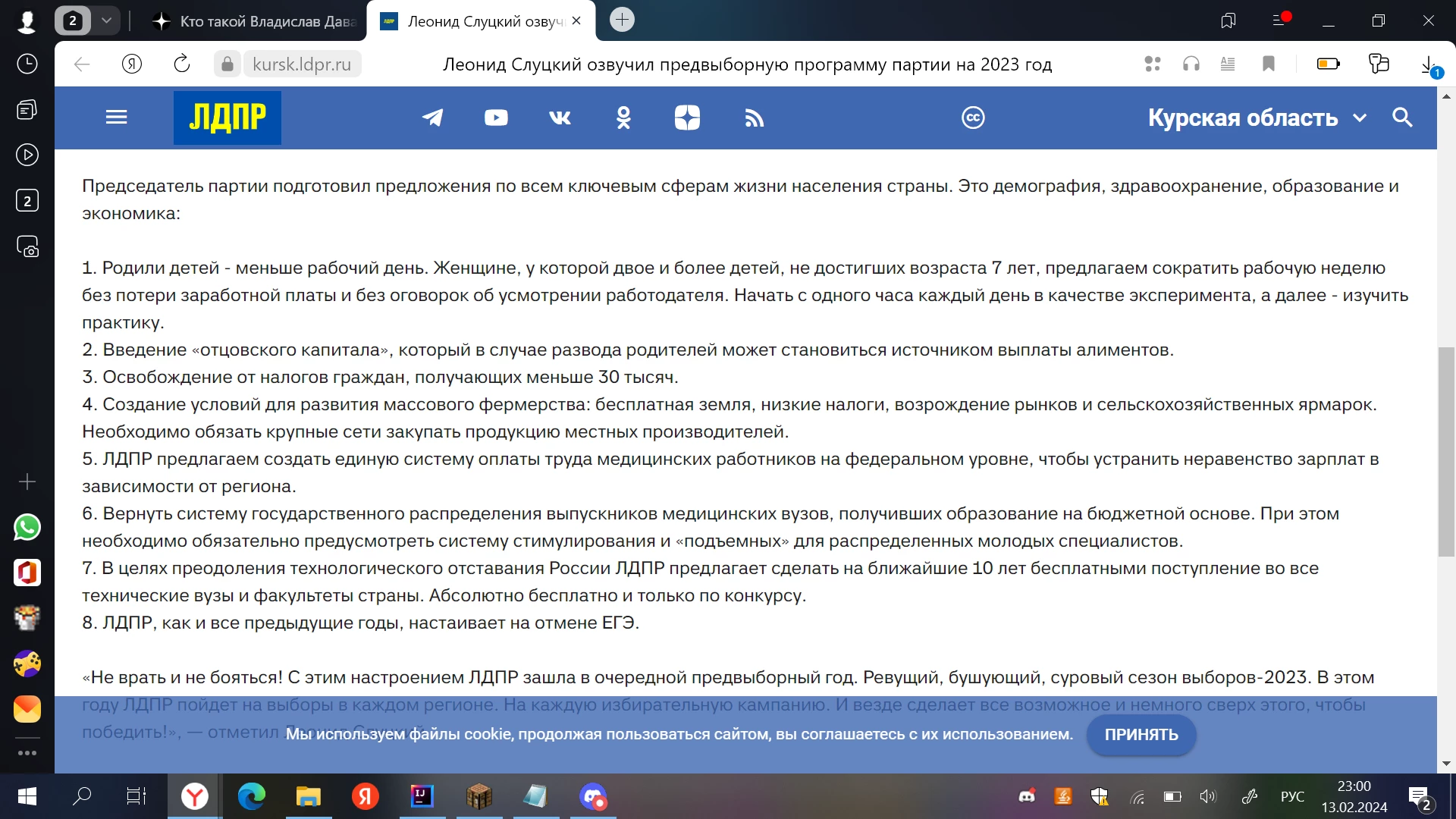Click the battery saver icon in the toolbar
This screenshot has width=1456, height=819.
point(1329,64)
